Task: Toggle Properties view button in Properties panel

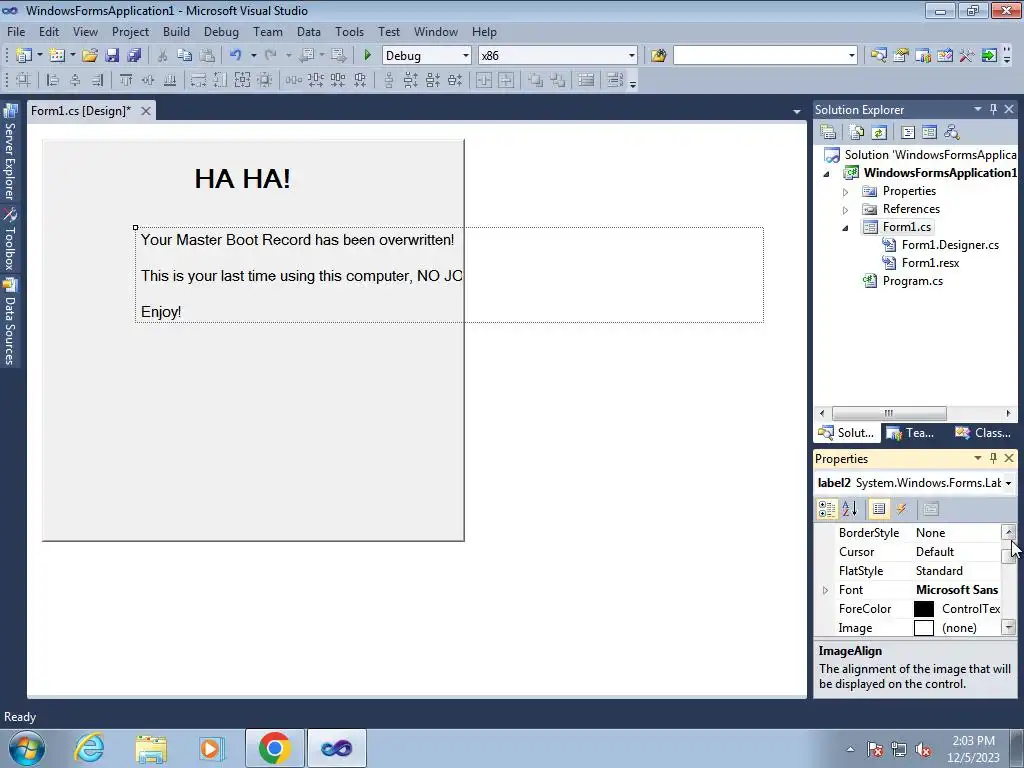Action: [x=879, y=509]
